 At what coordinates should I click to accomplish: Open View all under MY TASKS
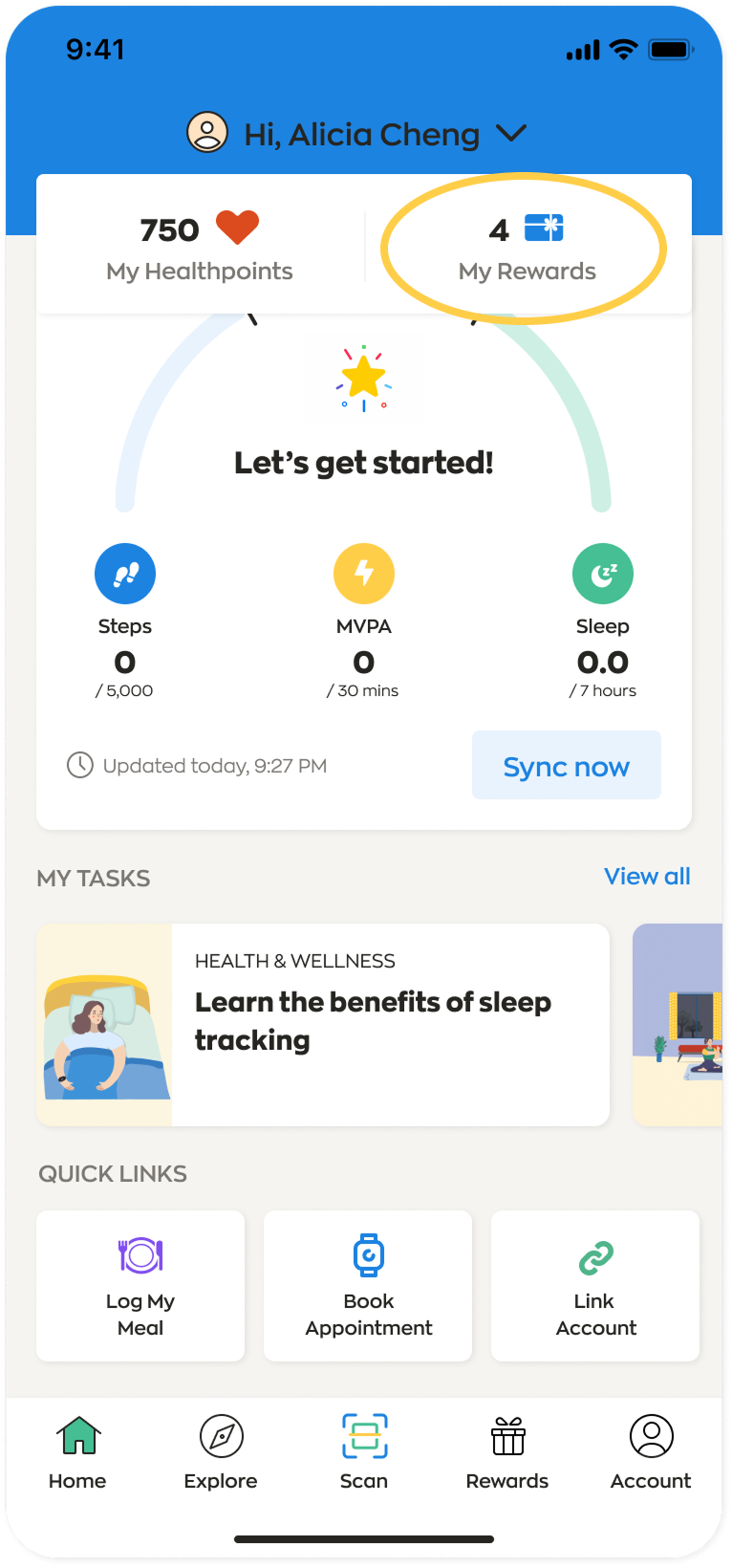click(647, 876)
